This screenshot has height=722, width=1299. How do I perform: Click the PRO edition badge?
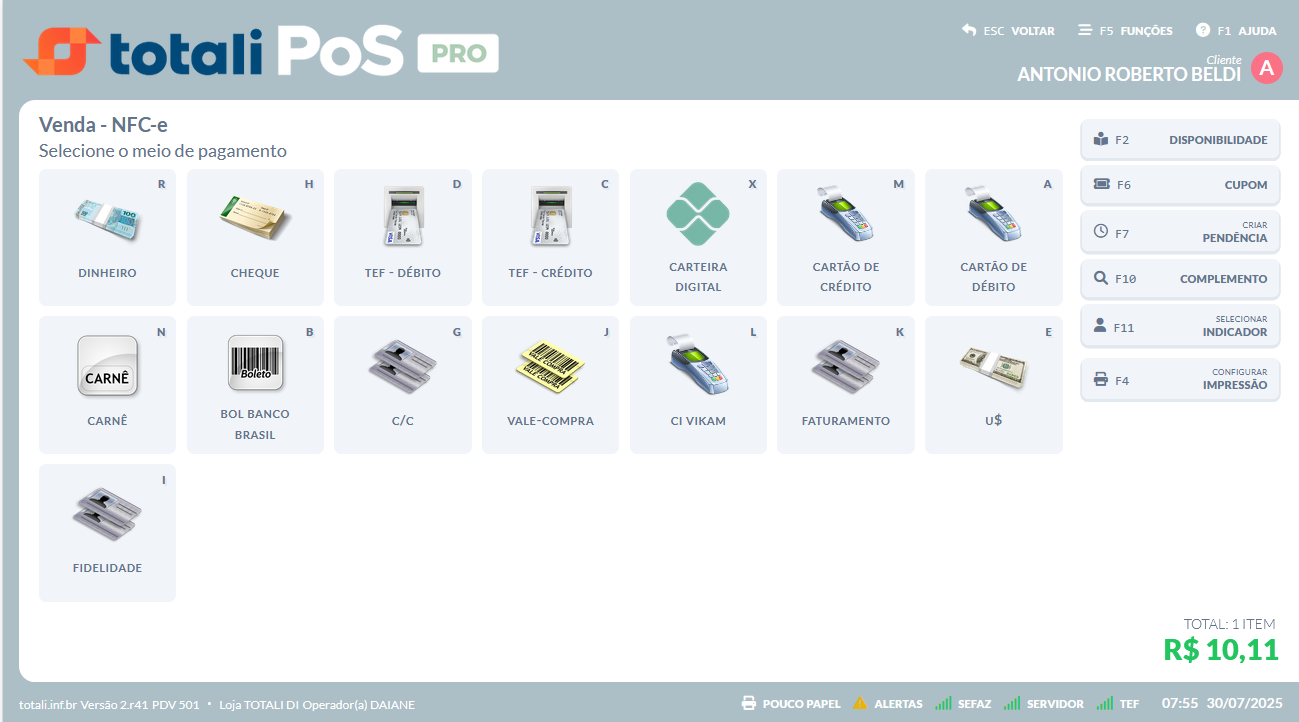(458, 53)
